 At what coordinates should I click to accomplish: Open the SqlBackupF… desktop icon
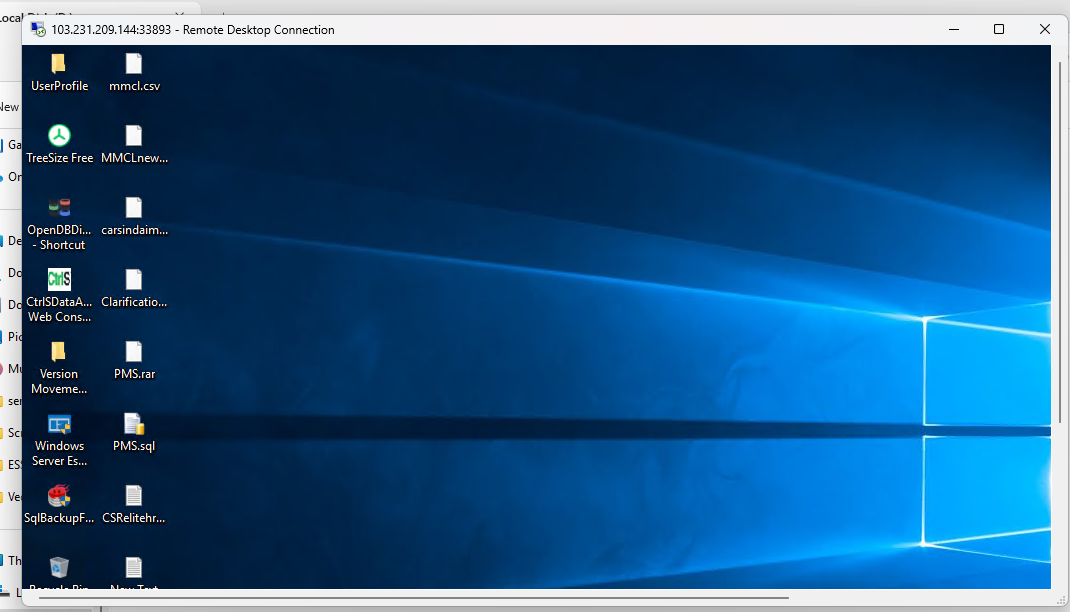59,496
